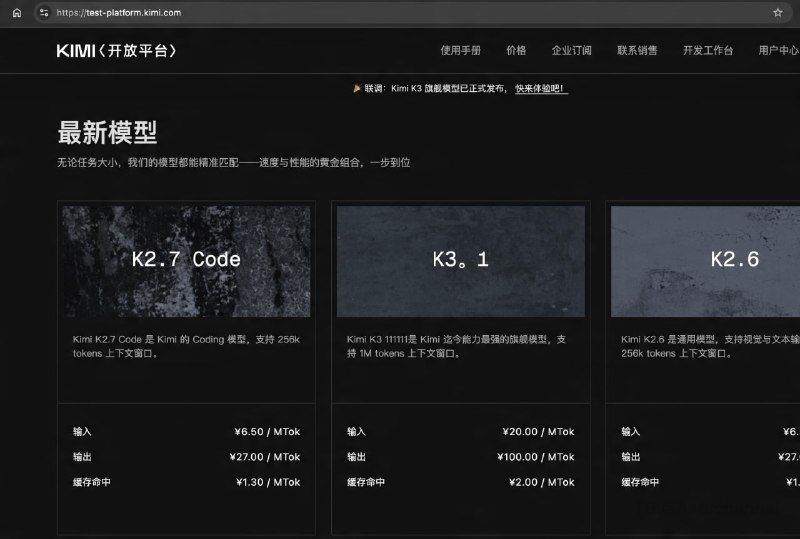Click the browser home icon
800x539 pixels.
(17, 13)
